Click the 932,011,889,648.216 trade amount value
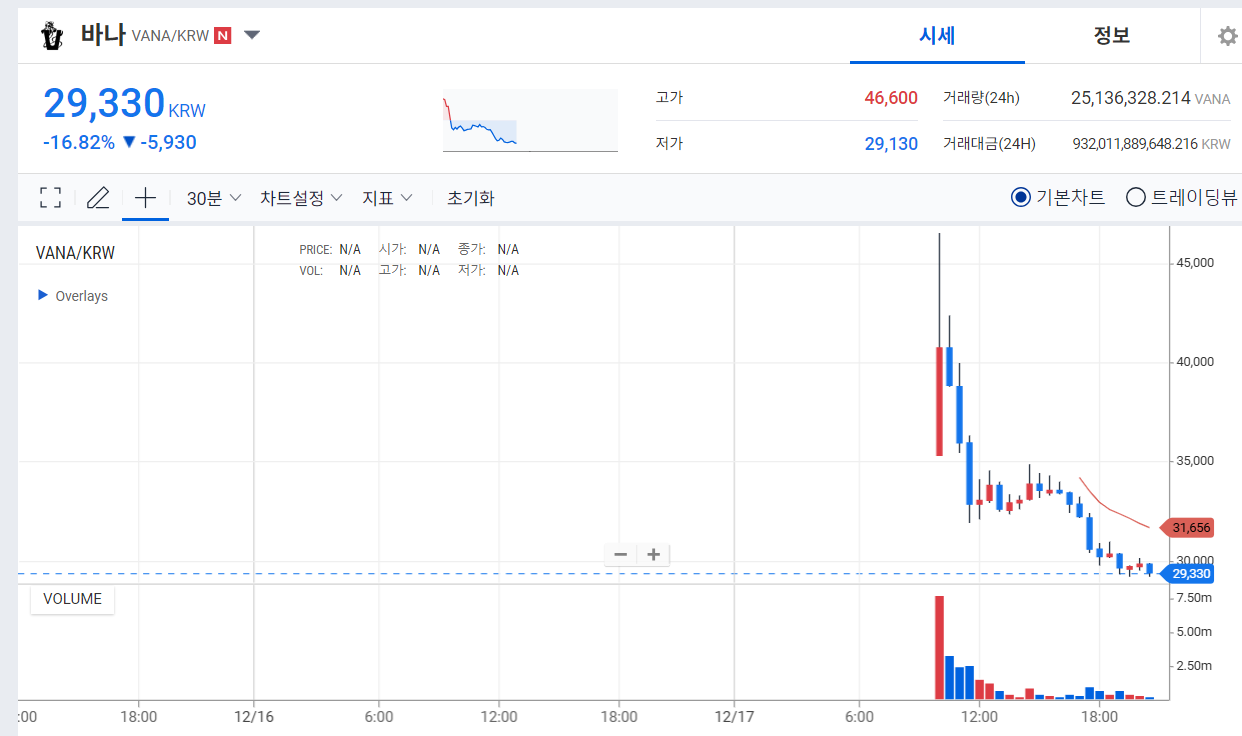 point(1135,144)
